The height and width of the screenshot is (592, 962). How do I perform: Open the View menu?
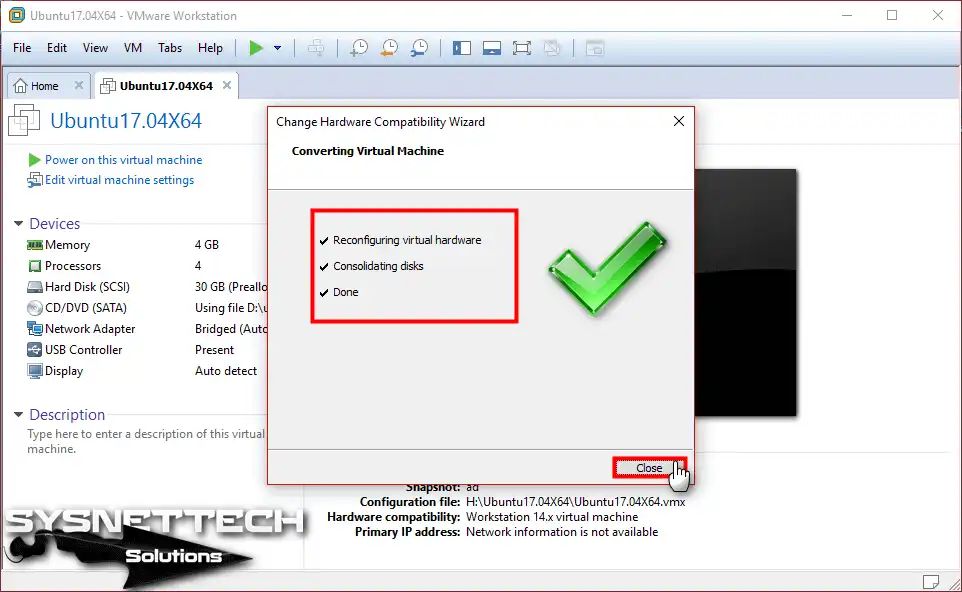coord(95,48)
